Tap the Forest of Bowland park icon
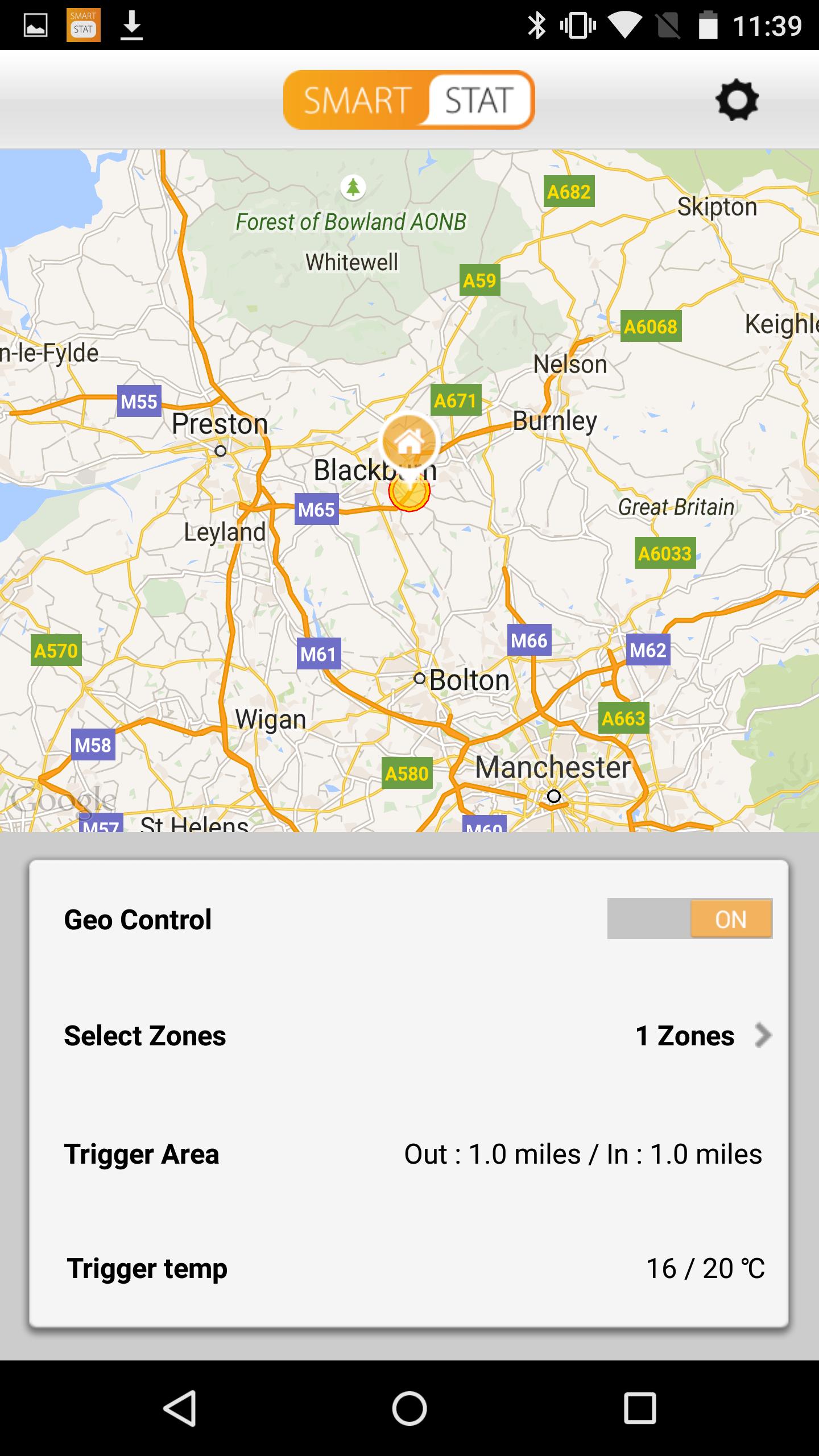819x1456 pixels. tap(353, 187)
